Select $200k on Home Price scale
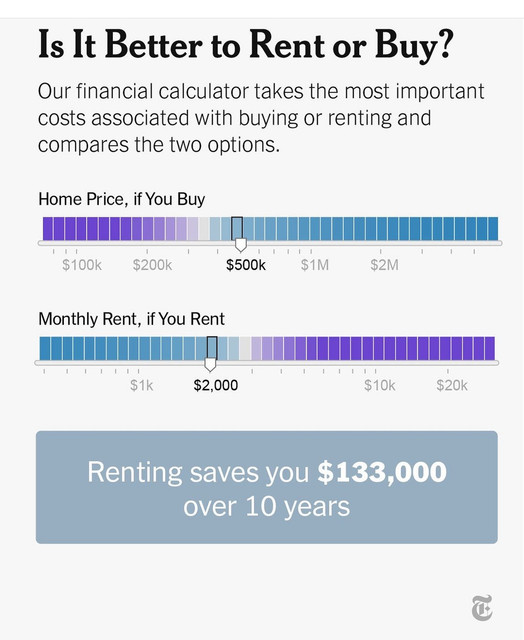This screenshot has height=640, width=524. (152, 265)
